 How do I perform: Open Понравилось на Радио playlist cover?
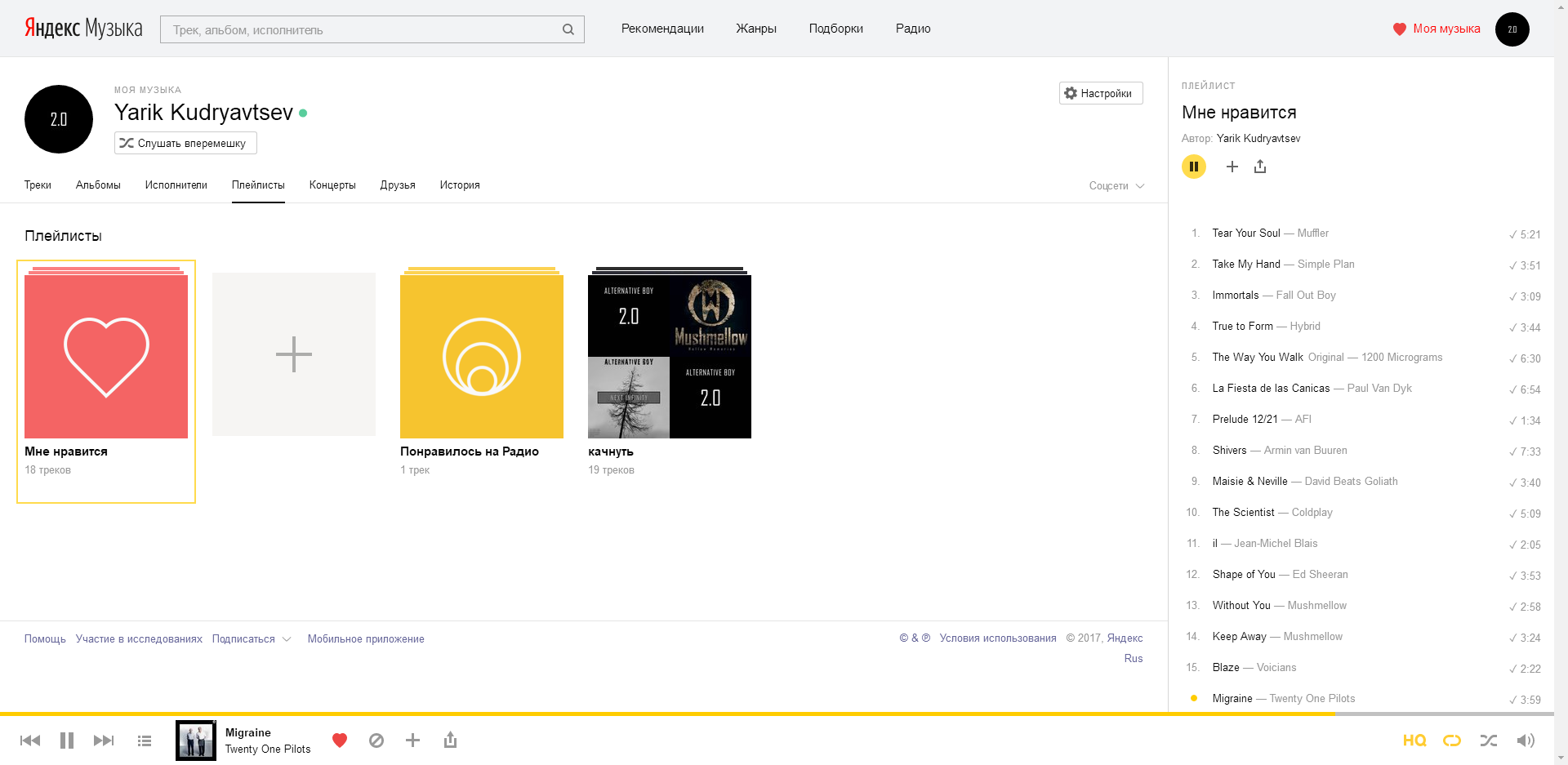[x=482, y=357]
